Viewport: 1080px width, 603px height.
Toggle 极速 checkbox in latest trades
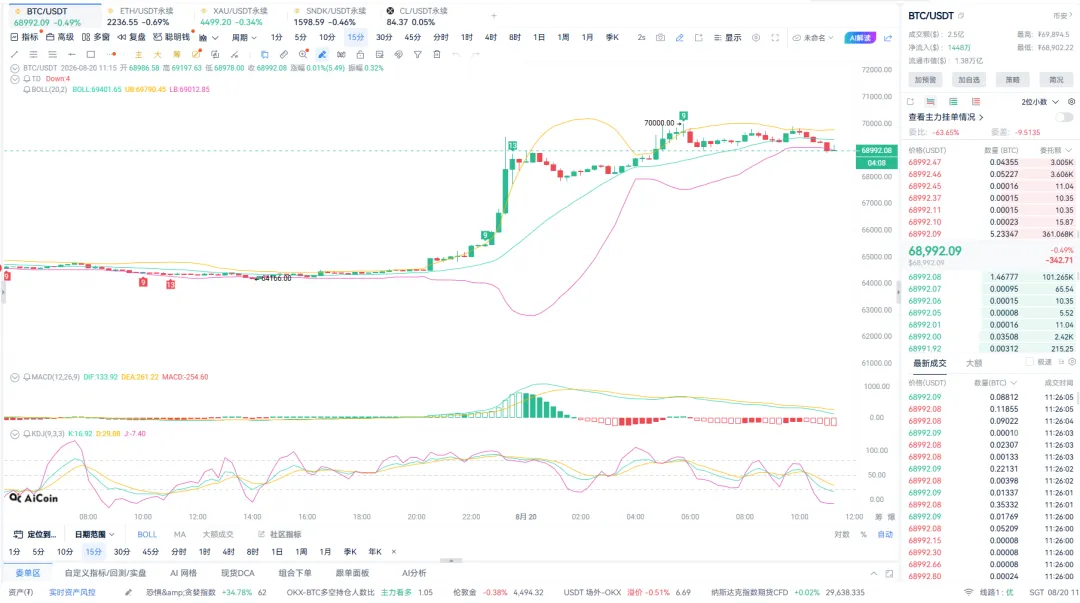tap(1029, 362)
